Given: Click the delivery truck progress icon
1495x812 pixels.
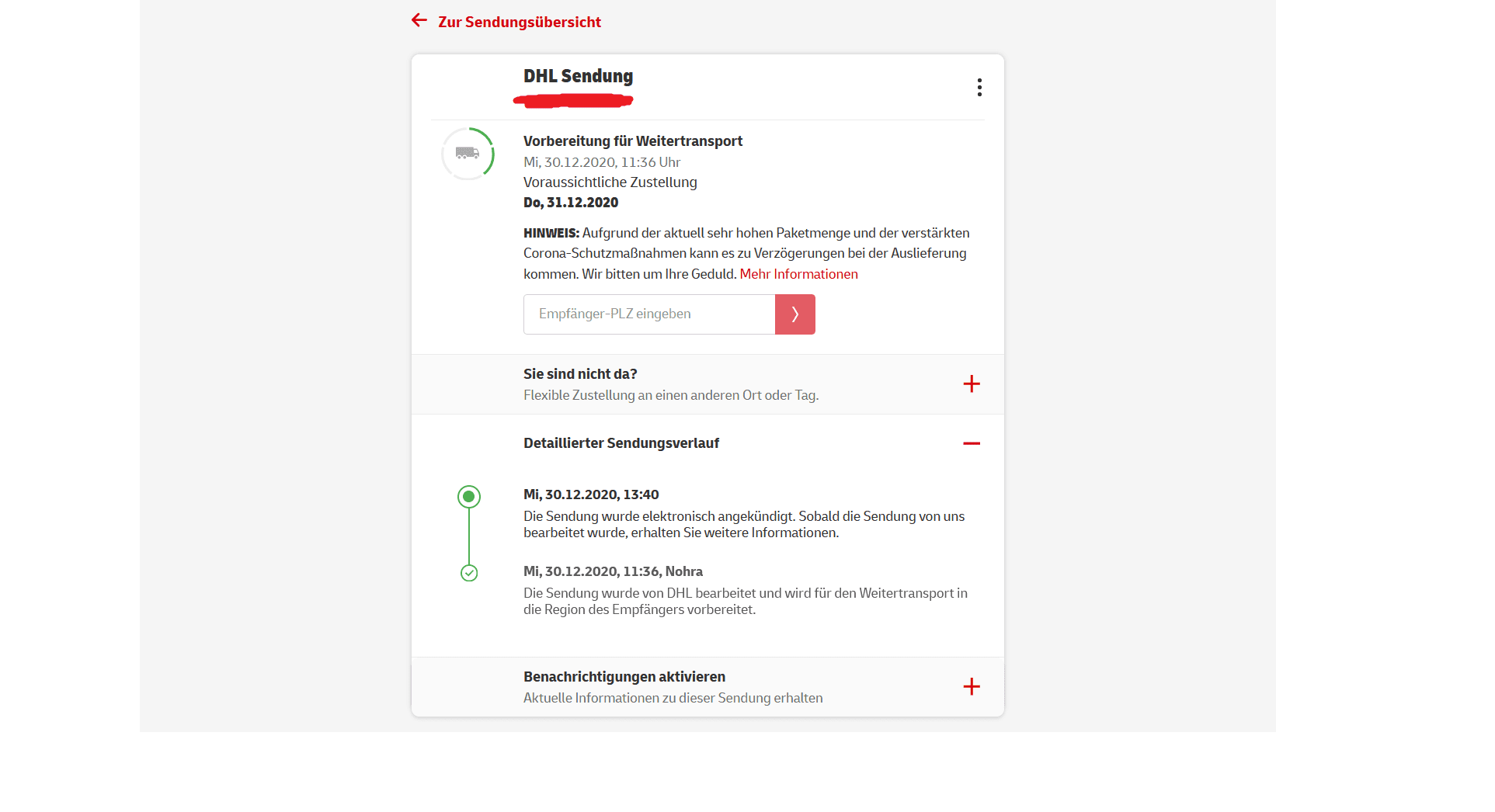Looking at the screenshot, I should point(468,154).
